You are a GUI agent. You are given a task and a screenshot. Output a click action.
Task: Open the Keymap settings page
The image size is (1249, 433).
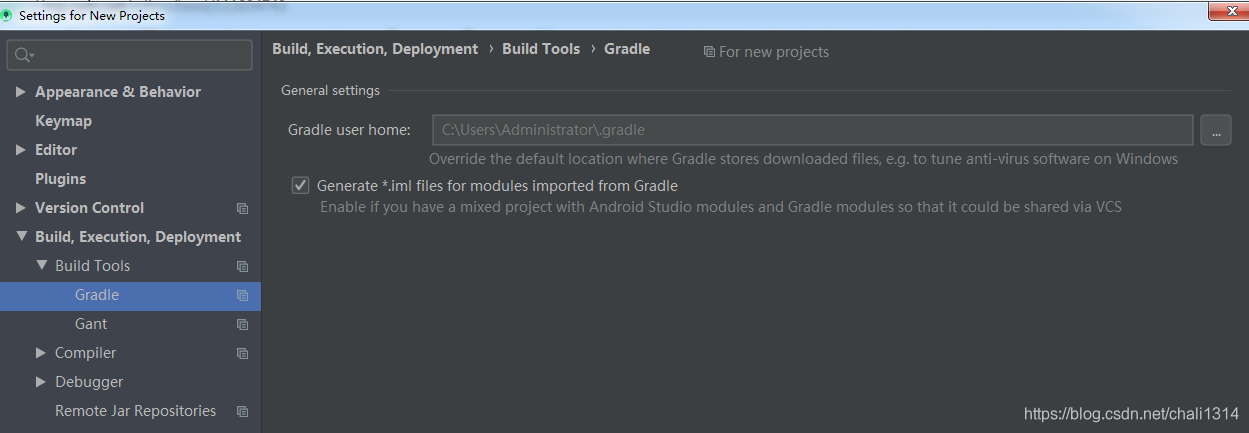[63, 121]
